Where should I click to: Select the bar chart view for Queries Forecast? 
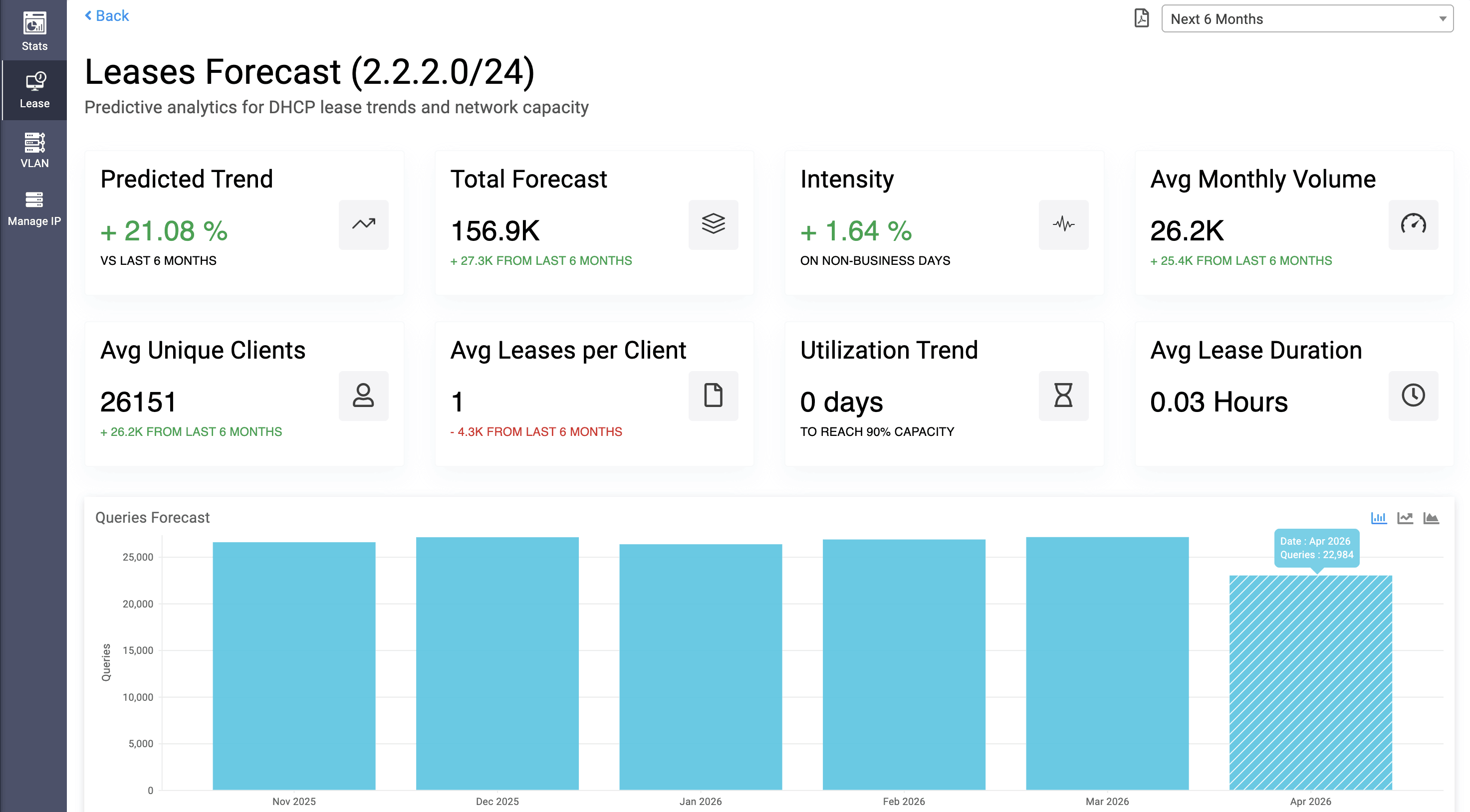[x=1379, y=518]
